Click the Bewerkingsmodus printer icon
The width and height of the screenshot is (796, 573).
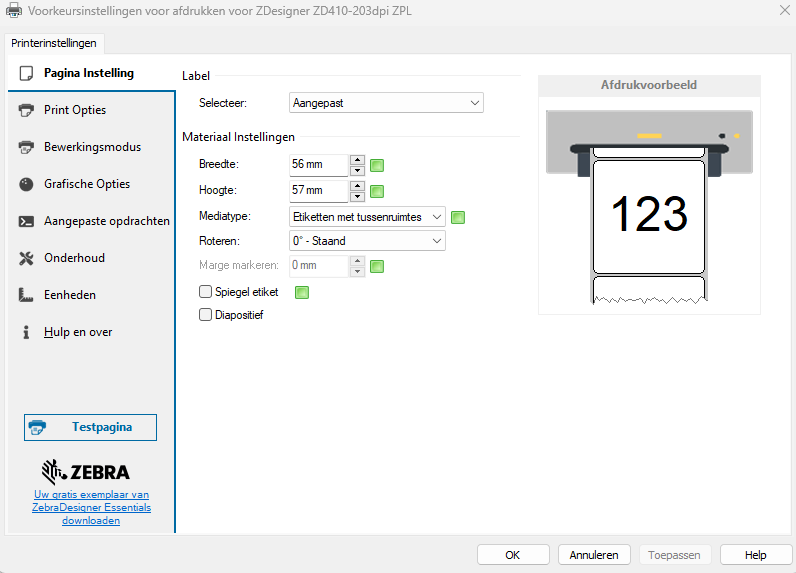26,147
